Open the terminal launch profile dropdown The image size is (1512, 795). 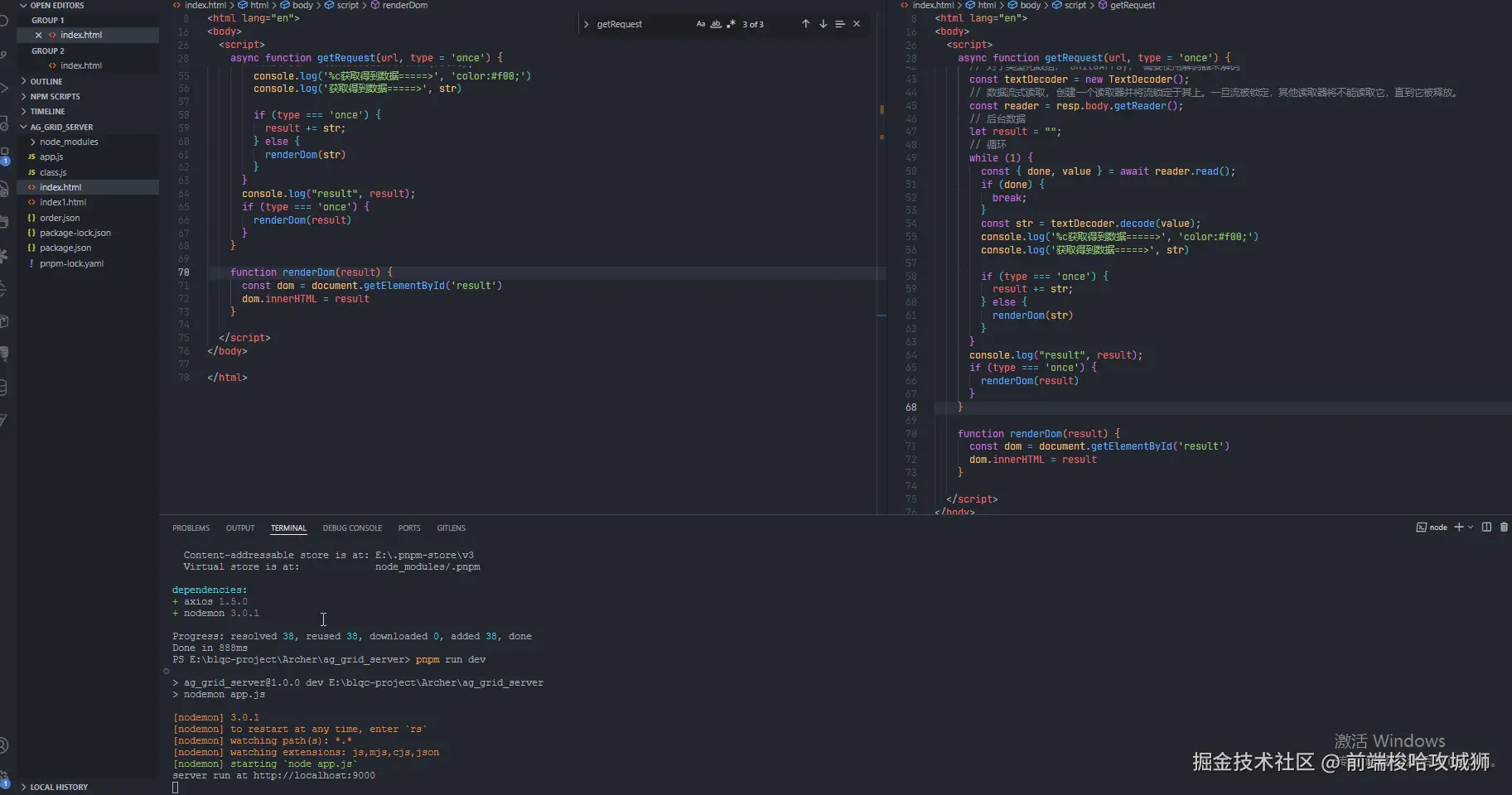1471,527
